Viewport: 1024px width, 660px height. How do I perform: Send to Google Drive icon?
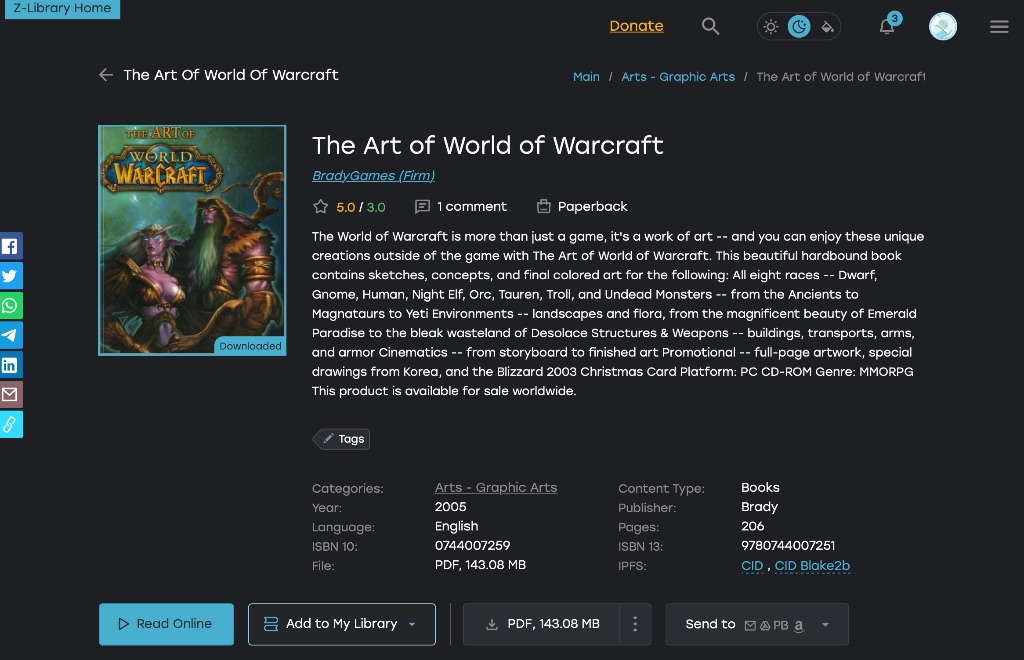[765, 625]
